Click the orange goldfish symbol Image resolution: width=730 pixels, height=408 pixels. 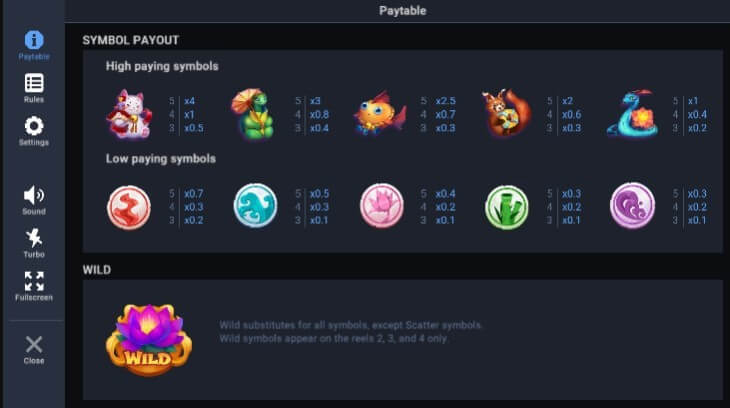click(x=380, y=114)
